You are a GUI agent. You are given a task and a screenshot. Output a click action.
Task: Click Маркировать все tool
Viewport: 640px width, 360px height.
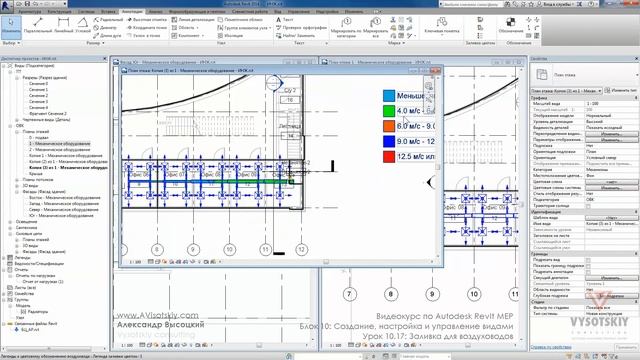[376, 27]
